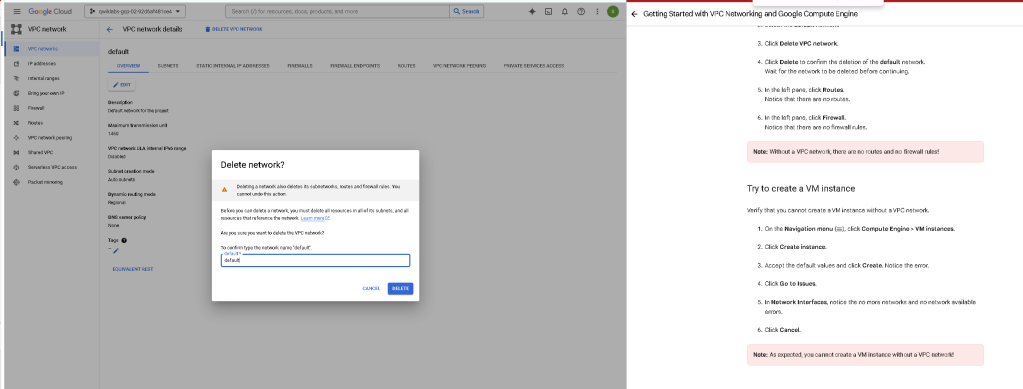The width and height of the screenshot is (1023, 389).
Task: Click the lab instructions back arrow
Action: (634, 14)
